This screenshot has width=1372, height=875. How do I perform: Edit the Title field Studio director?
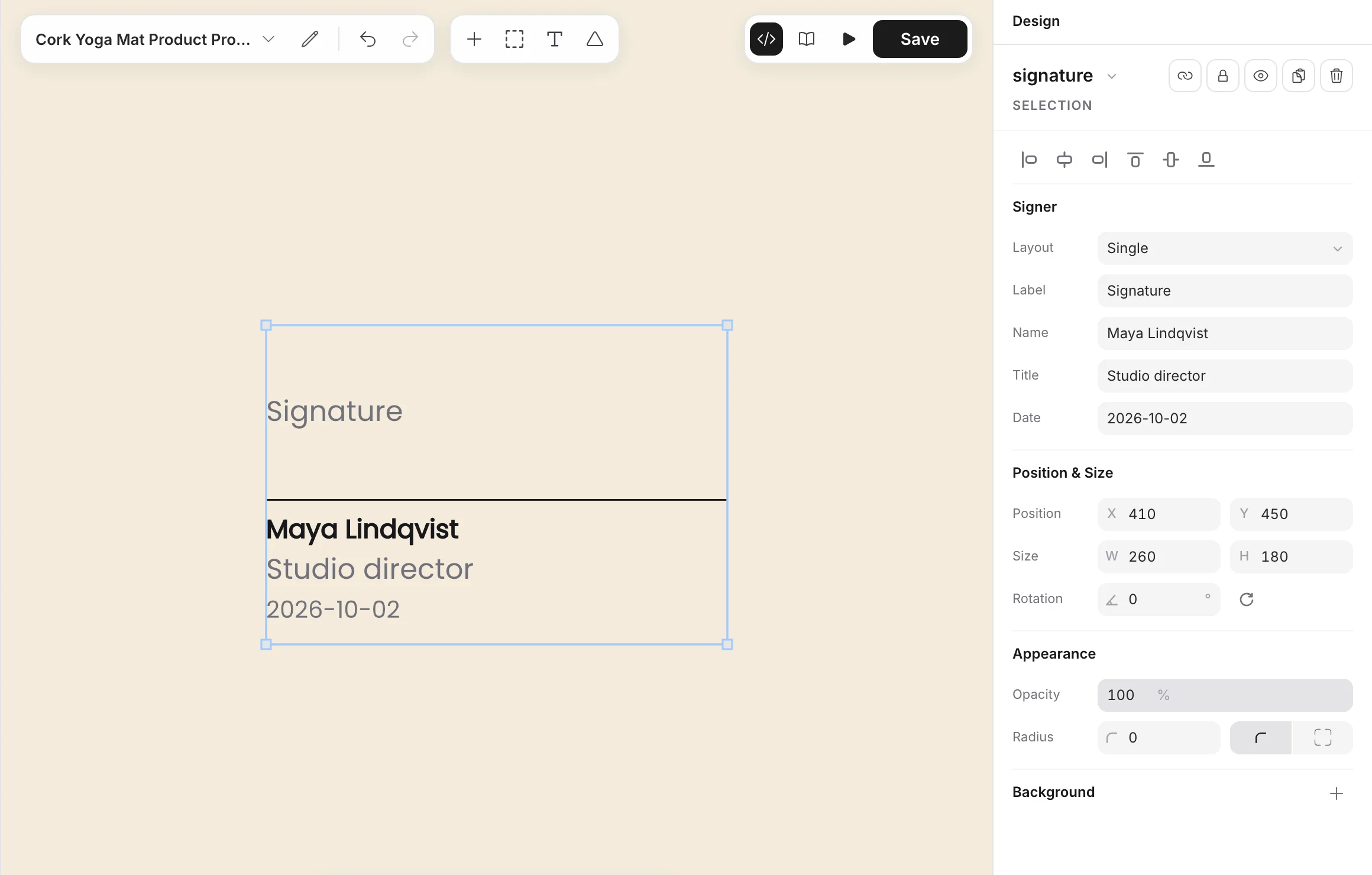[x=1225, y=376]
